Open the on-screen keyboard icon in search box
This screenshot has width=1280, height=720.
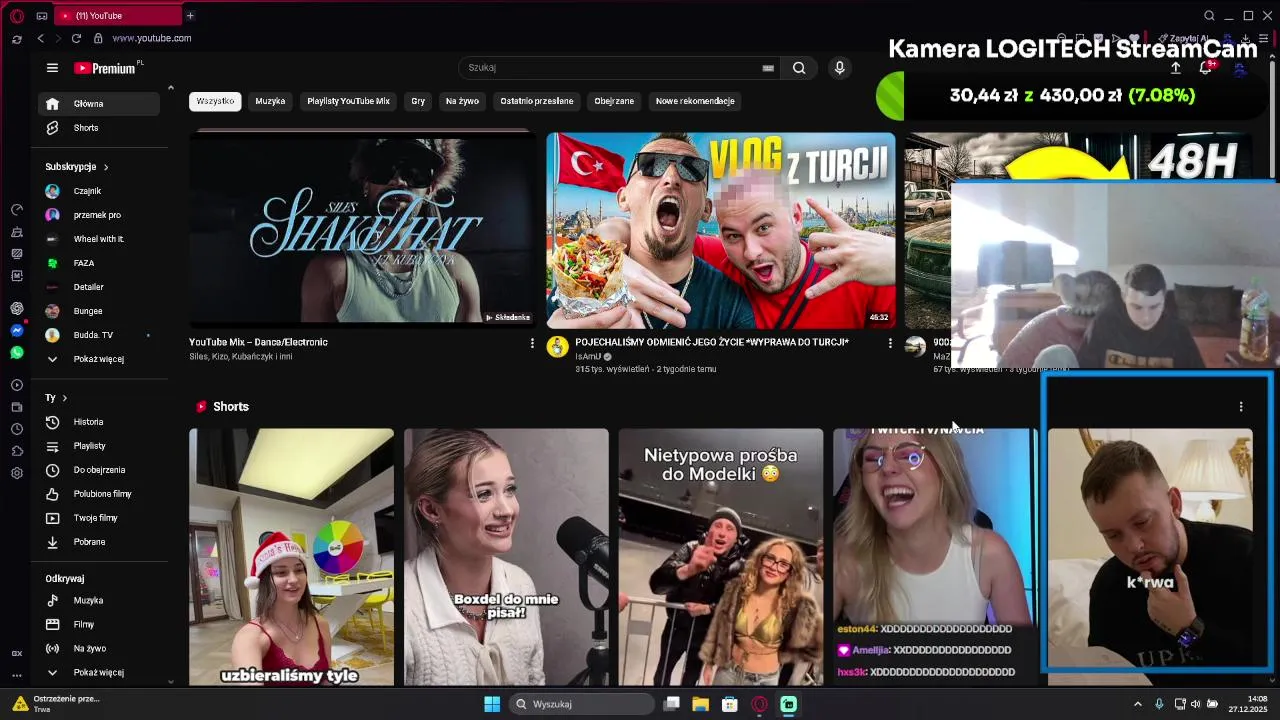tap(768, 68)
